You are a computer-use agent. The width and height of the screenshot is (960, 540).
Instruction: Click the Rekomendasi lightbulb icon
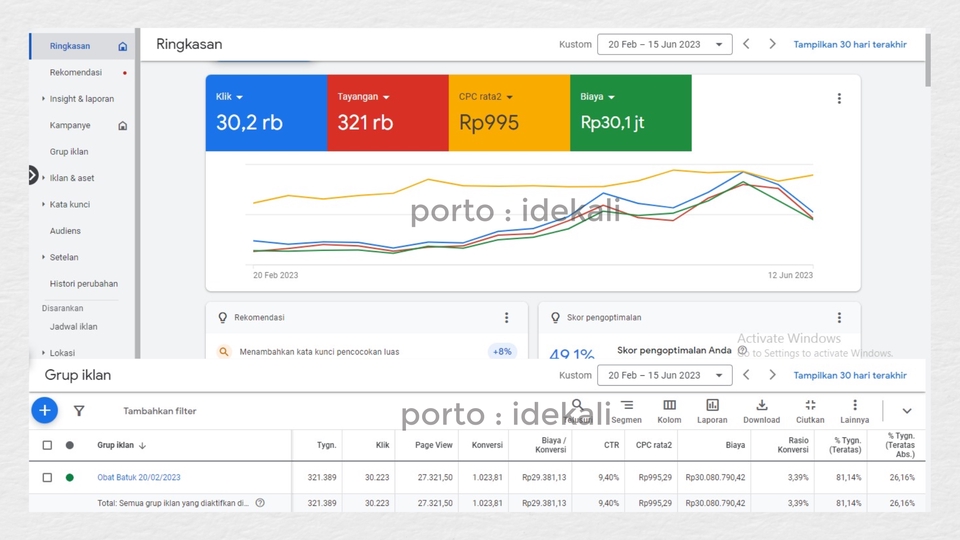pyautogui.click(x=223, y=318)
